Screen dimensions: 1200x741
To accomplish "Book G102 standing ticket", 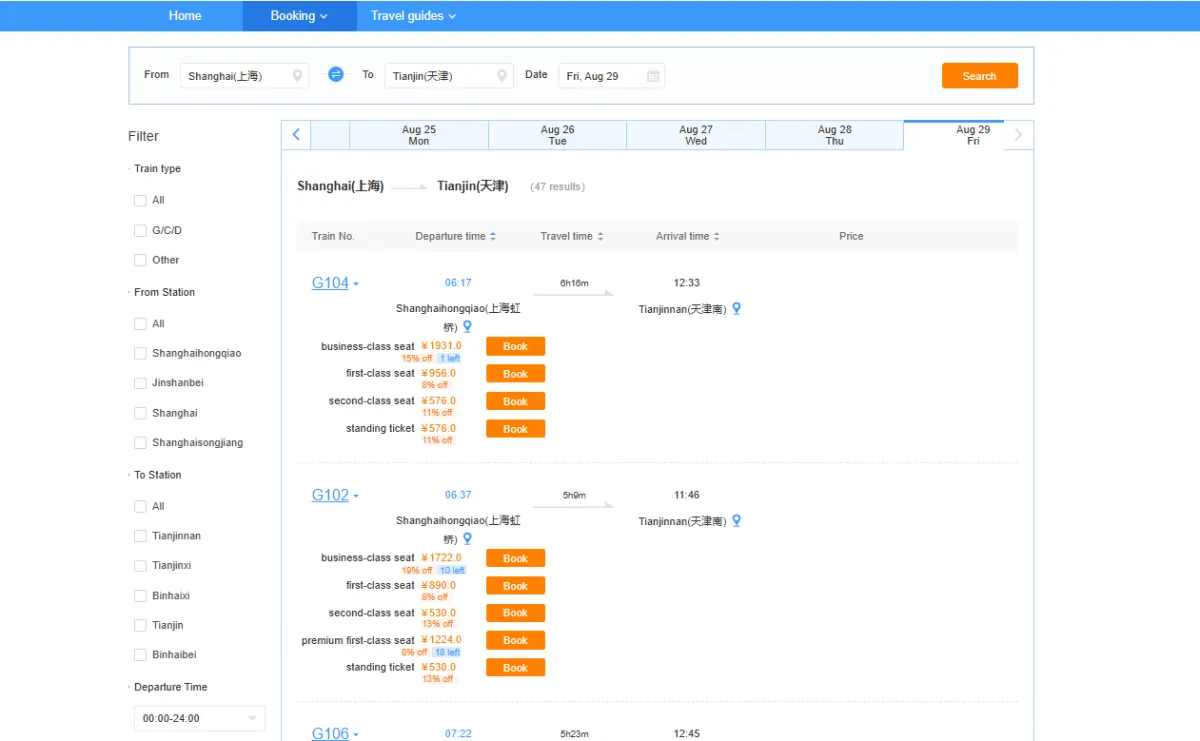I will pos(516,668).
